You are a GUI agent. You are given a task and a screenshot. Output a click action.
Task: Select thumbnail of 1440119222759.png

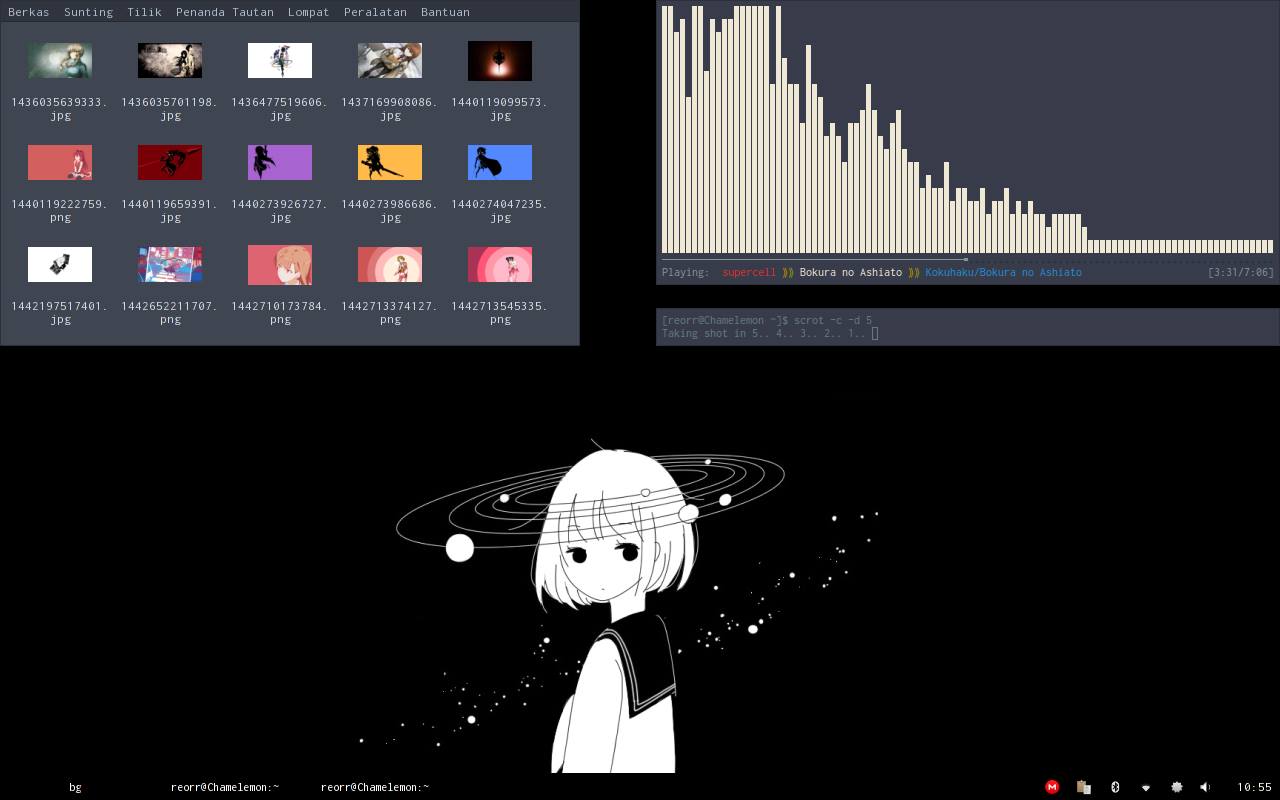click(60, 163)
